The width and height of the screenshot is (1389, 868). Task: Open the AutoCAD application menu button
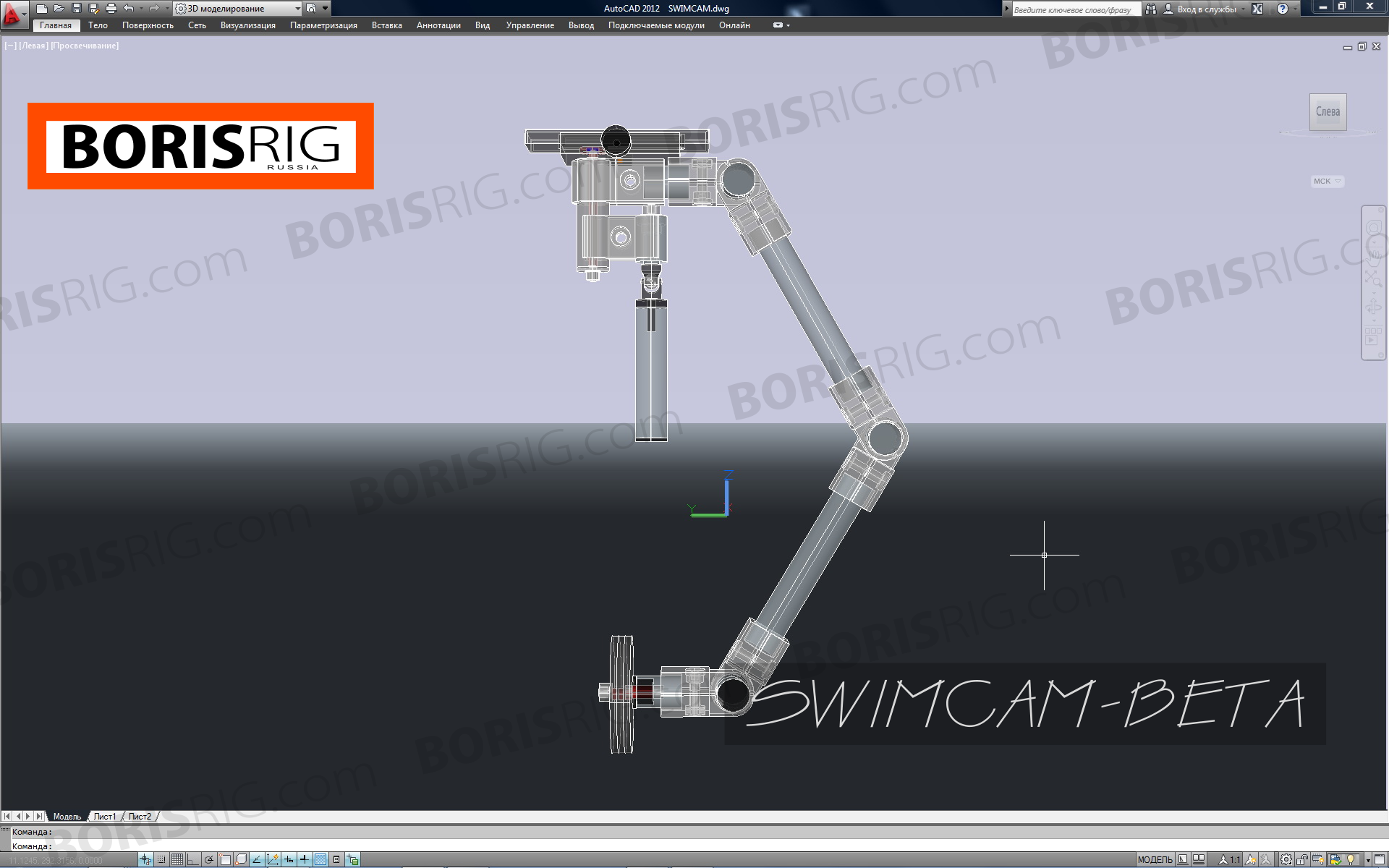click(x=13, y=14)
